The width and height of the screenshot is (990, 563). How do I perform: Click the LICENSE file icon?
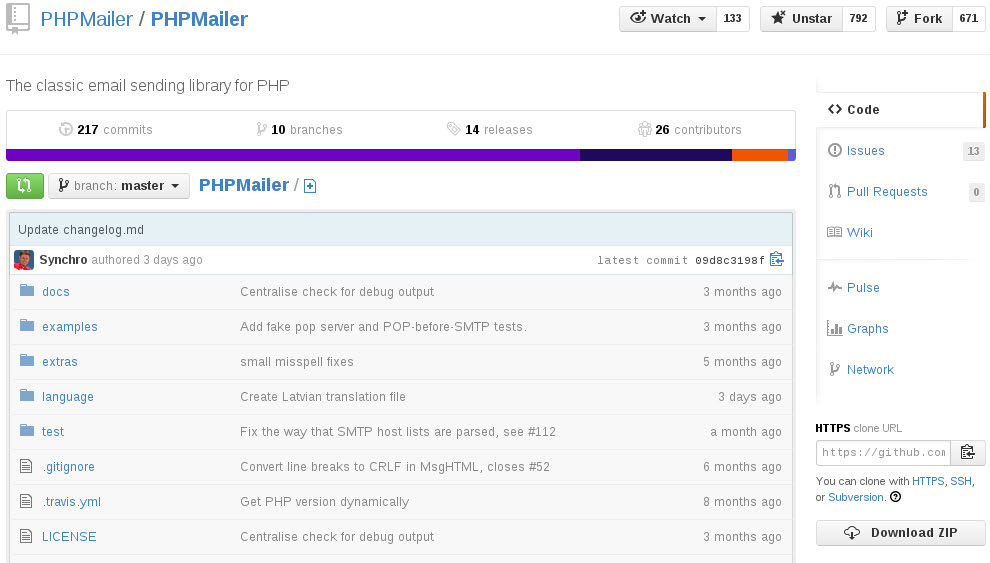pos(26,536)
